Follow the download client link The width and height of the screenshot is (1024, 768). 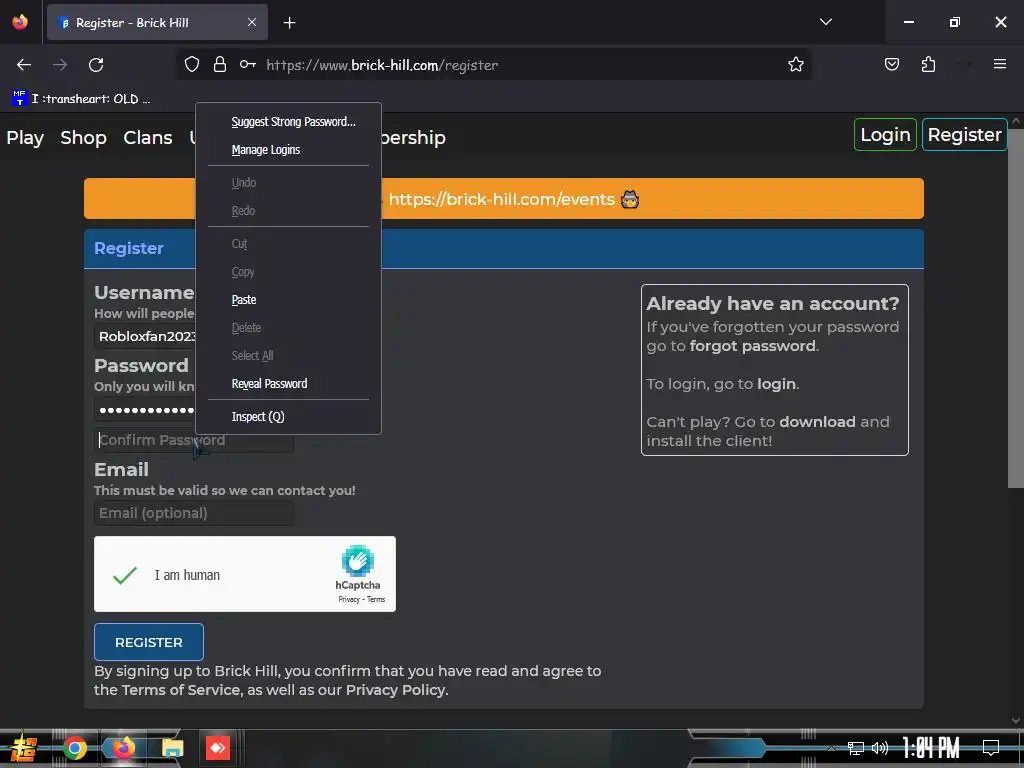click(817, 421)
